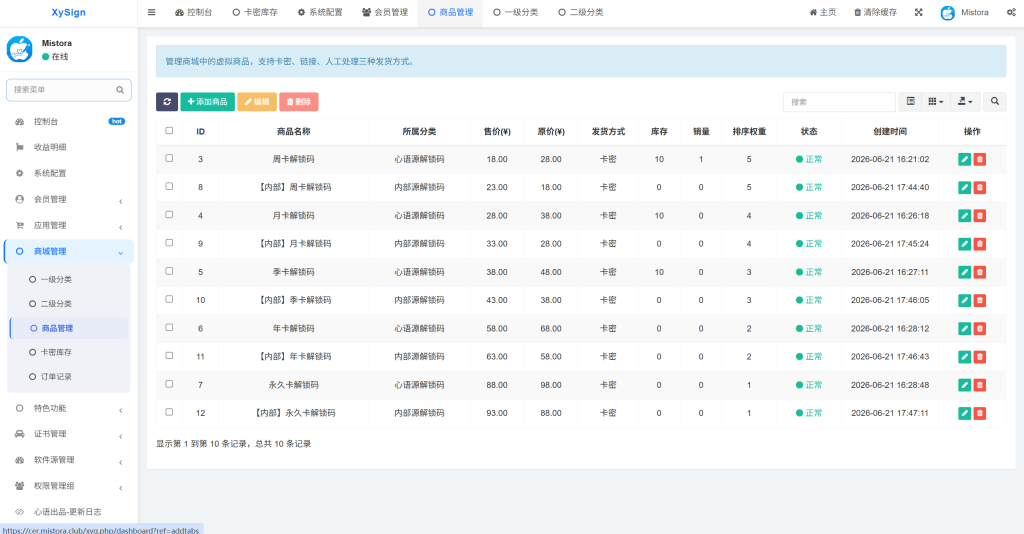The image size is (1024, 534).
Task: Edit row 周卡解锁码 with the green pencil icon
Action: click(965, 159)
